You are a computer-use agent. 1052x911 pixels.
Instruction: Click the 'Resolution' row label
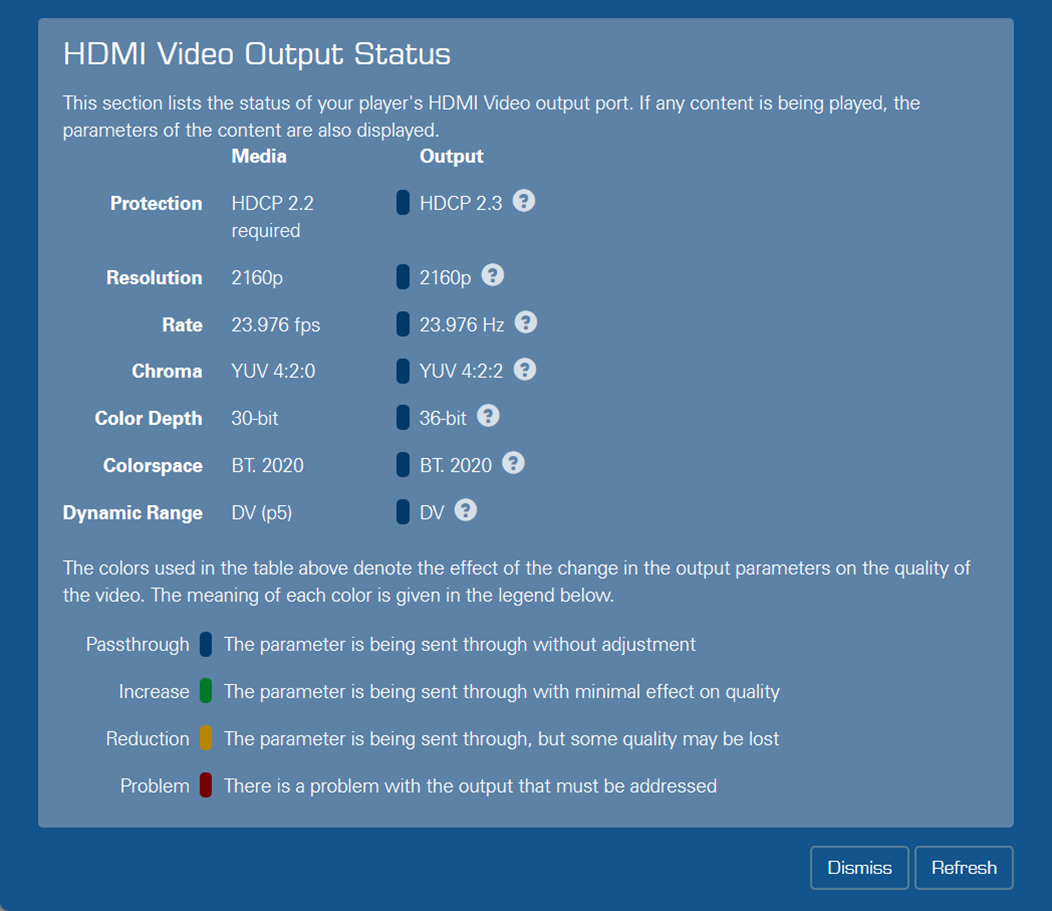click(x=154, y=278)
